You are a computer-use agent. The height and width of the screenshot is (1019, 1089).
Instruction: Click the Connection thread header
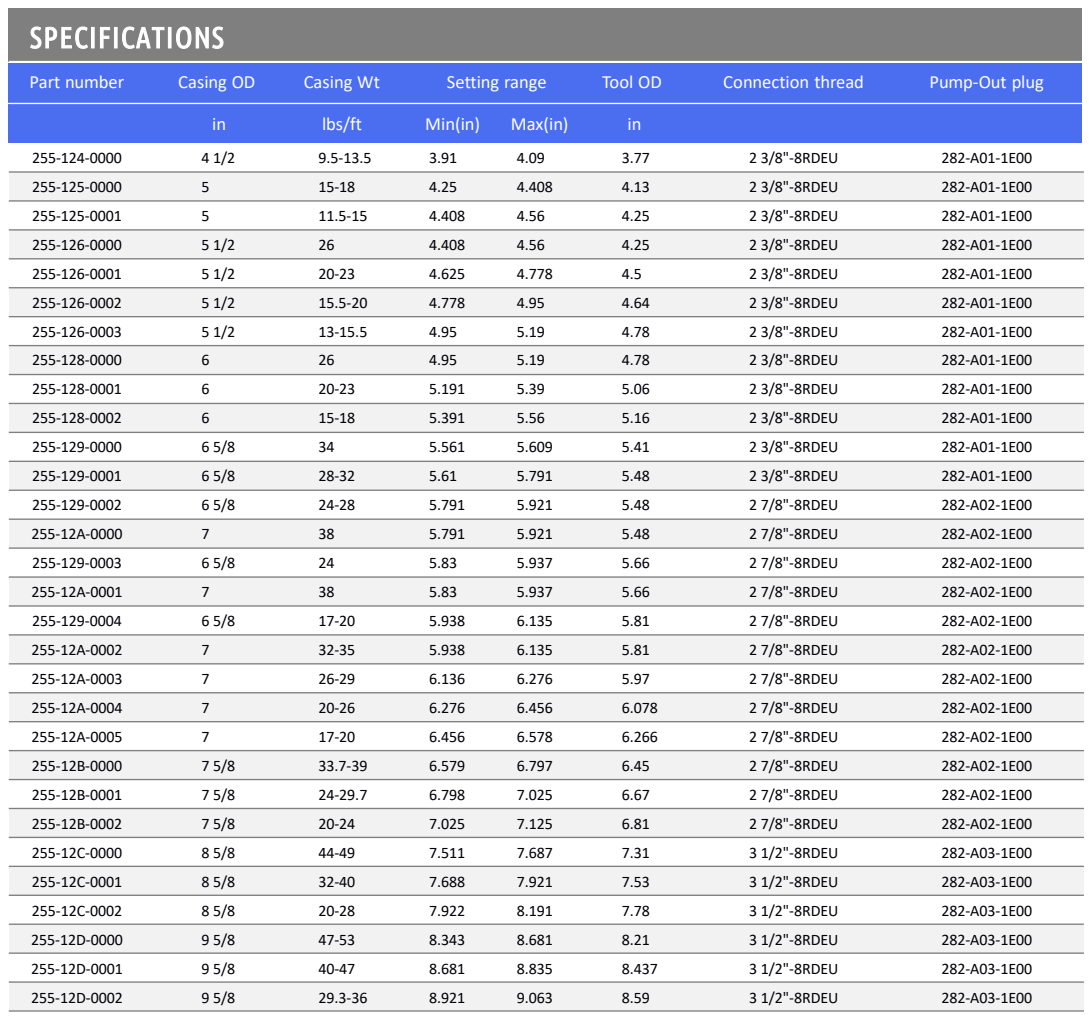(792, 83)
